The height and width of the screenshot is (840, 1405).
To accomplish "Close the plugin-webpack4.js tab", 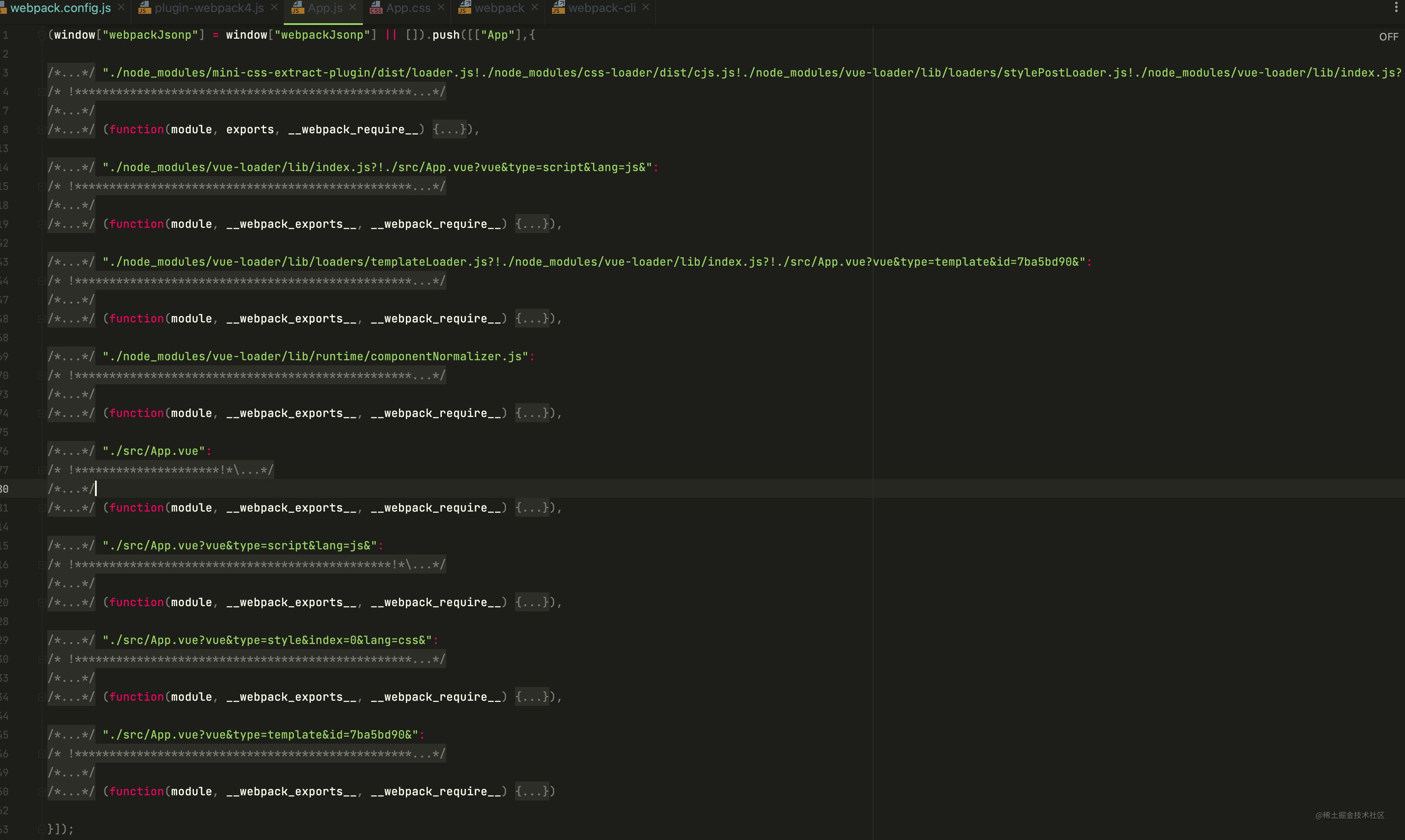I will [x=275, y=7].
